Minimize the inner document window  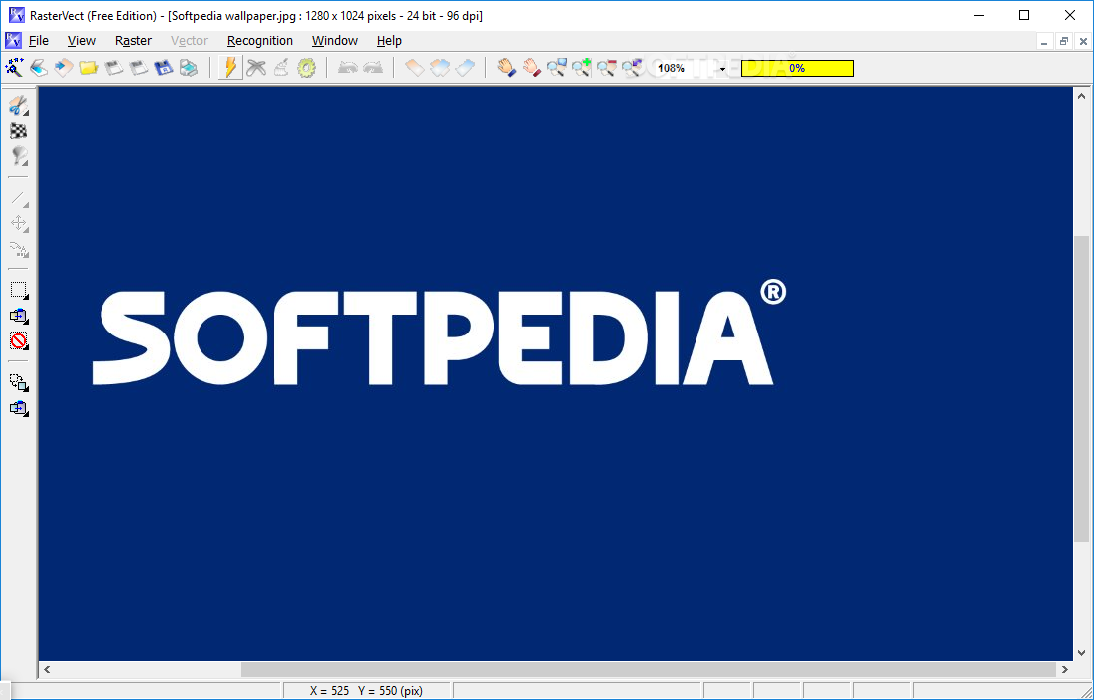pyautogui.click(x=1044, y=42)
